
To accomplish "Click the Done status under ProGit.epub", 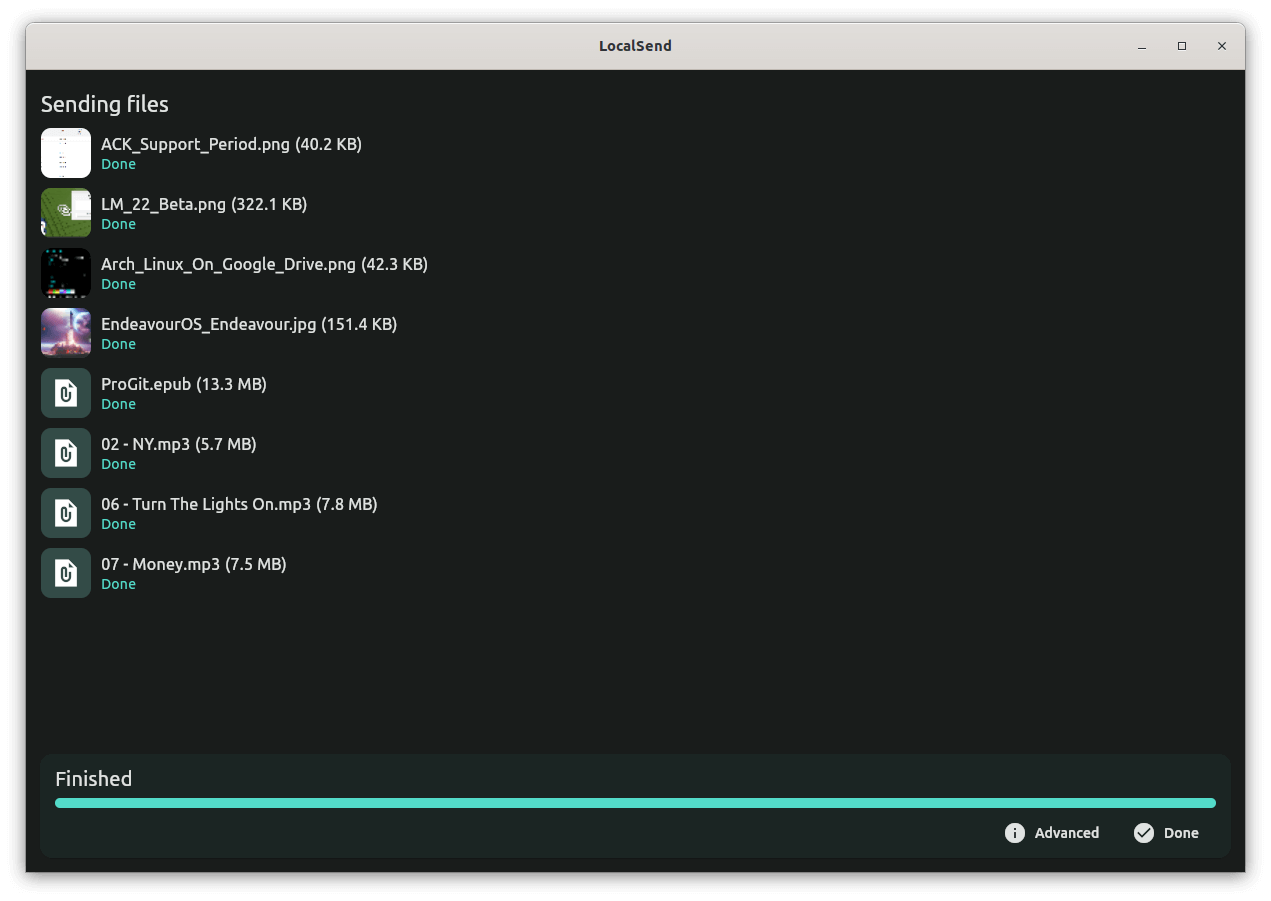I will click(x=118, y=403).
